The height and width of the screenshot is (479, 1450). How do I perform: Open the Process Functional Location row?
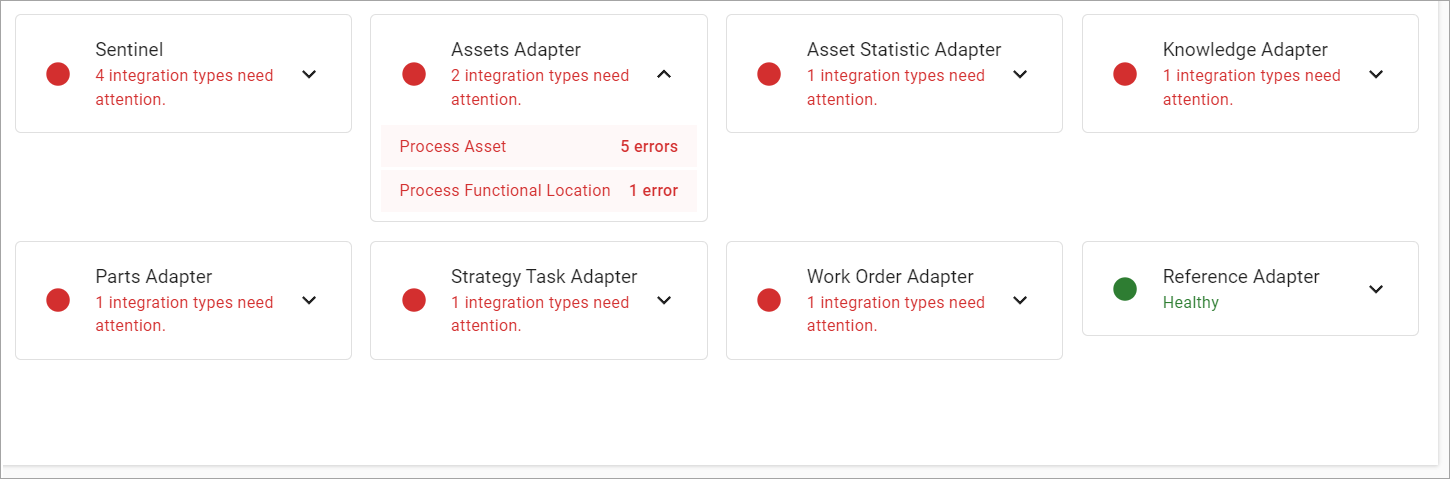538,191
